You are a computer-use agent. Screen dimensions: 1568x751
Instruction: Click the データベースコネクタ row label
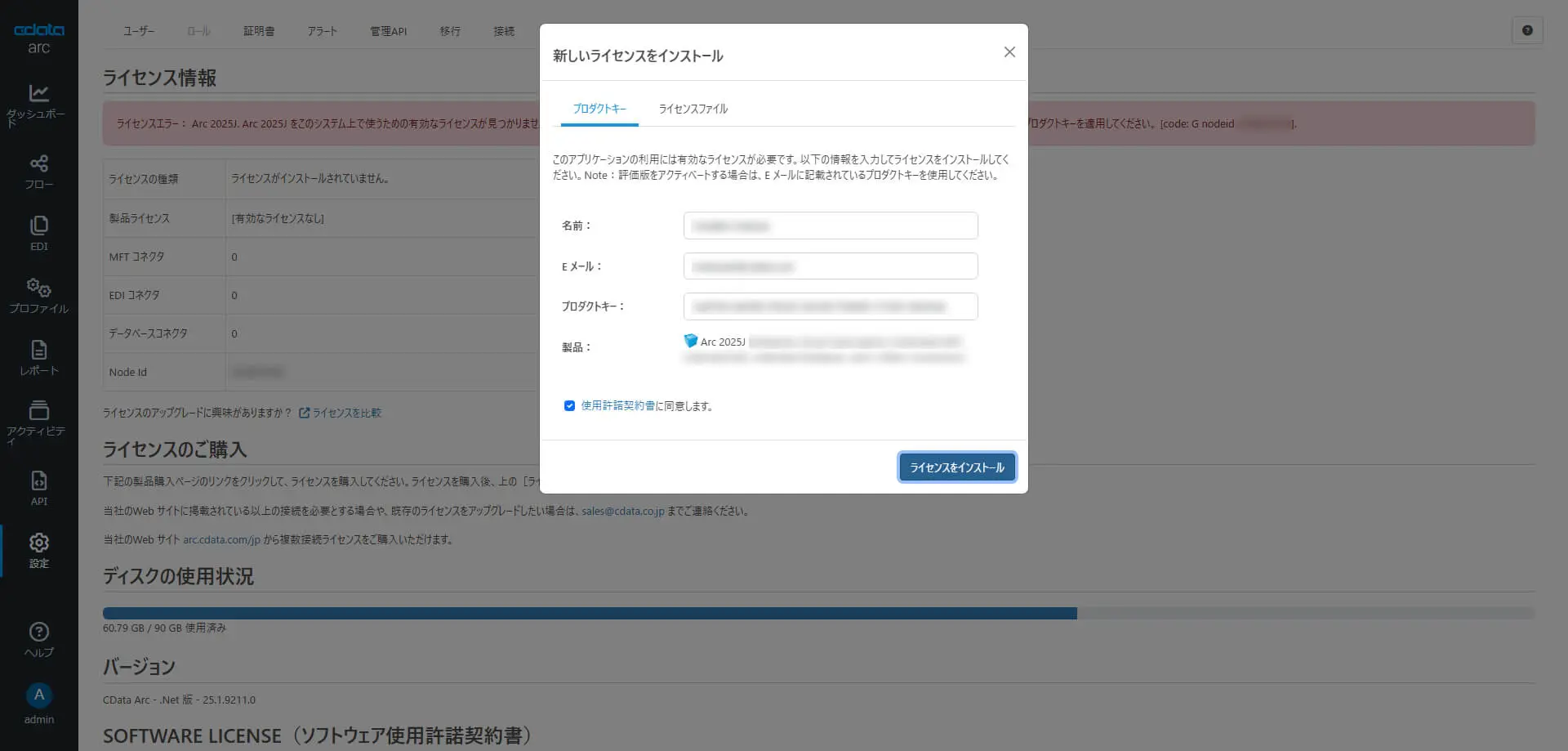coord(148,333)
